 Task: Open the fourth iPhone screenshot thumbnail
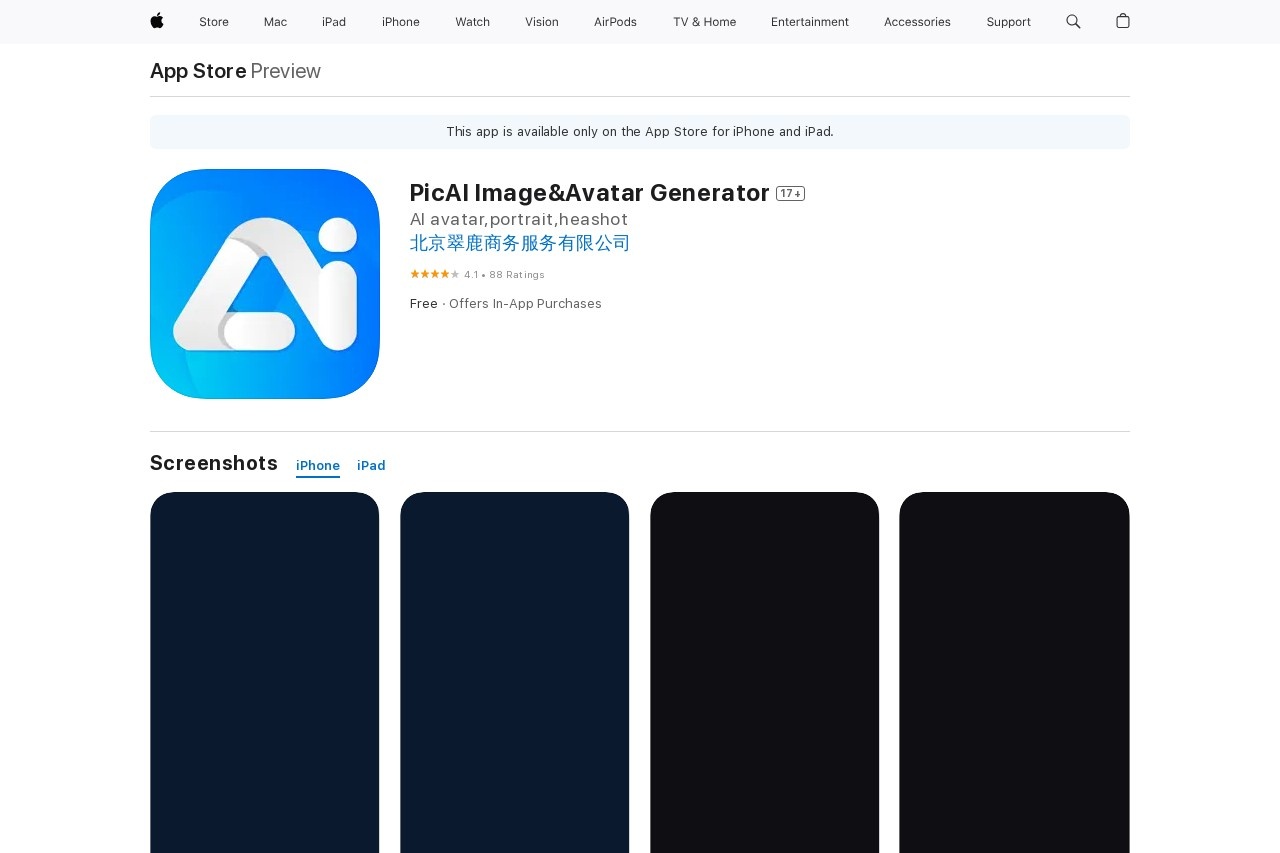click(x=1014, y=672)
